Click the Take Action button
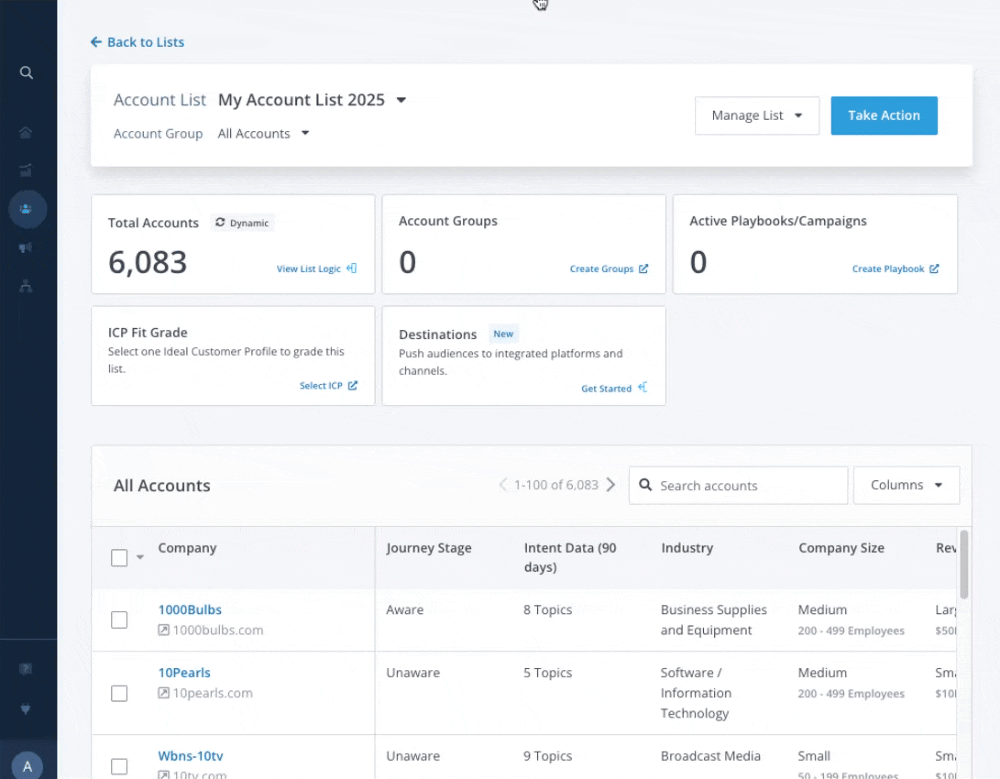Viewport: 1000px width, 779px height. point(884,116)
